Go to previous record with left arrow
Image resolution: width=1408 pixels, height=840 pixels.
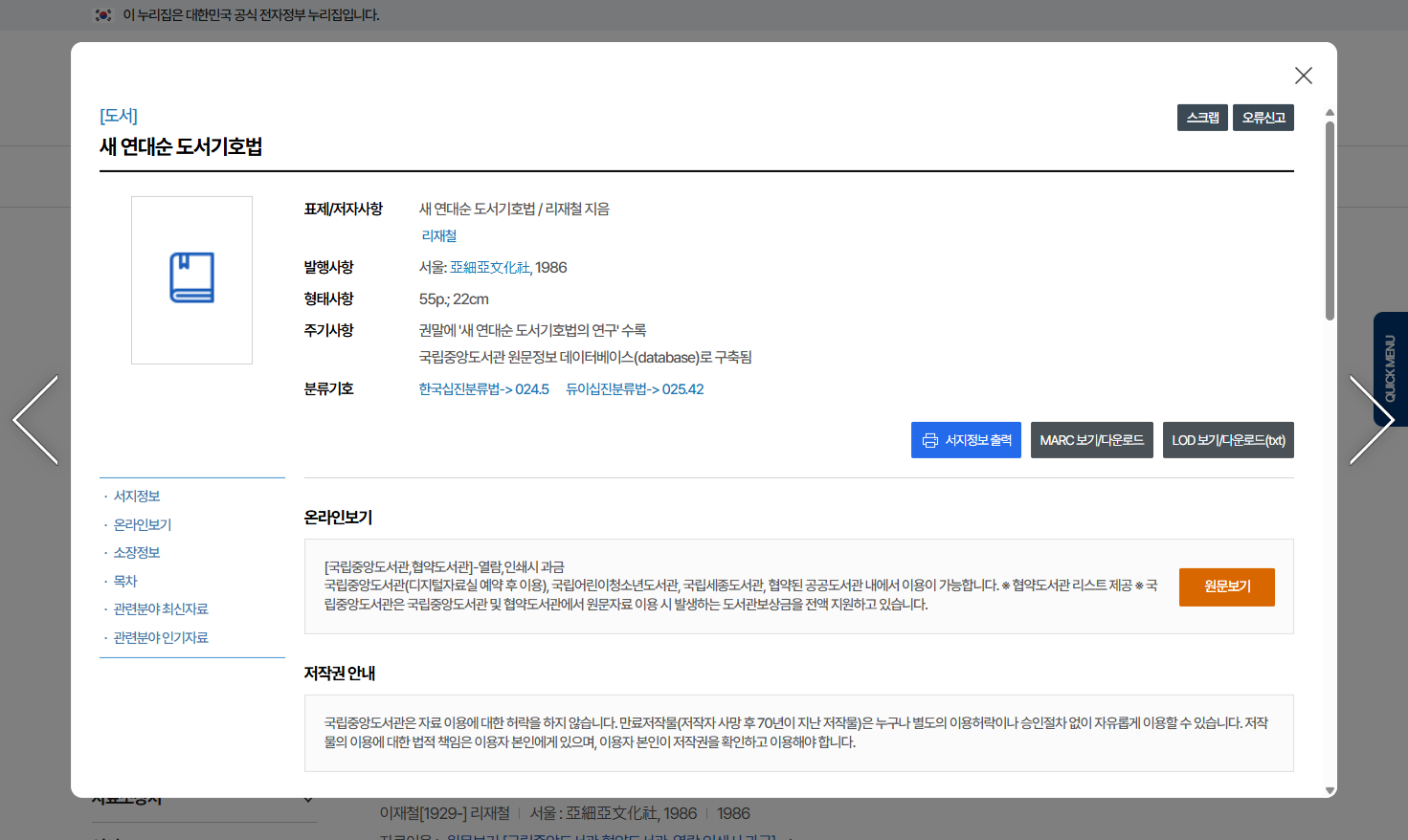click(36, 420)
